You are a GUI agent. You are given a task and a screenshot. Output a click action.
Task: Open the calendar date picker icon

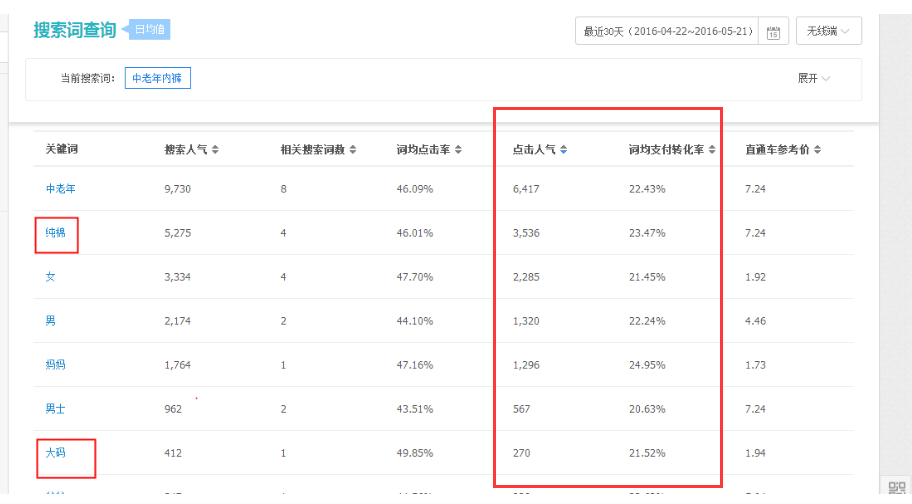point(773,33)
